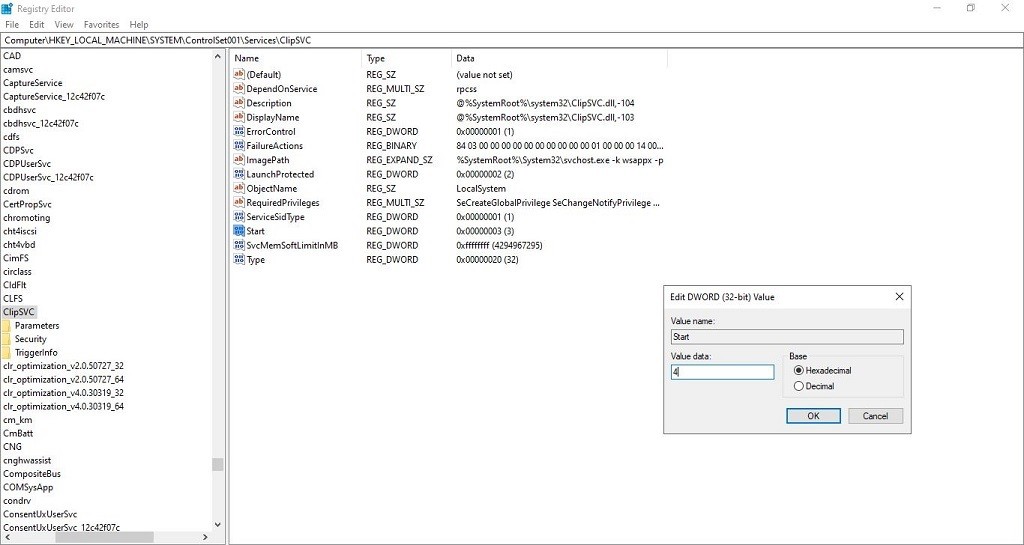The height and width of the screenshot is (545, 1024).
Task: Select the CompositeBus key
Action: [32, 474]
